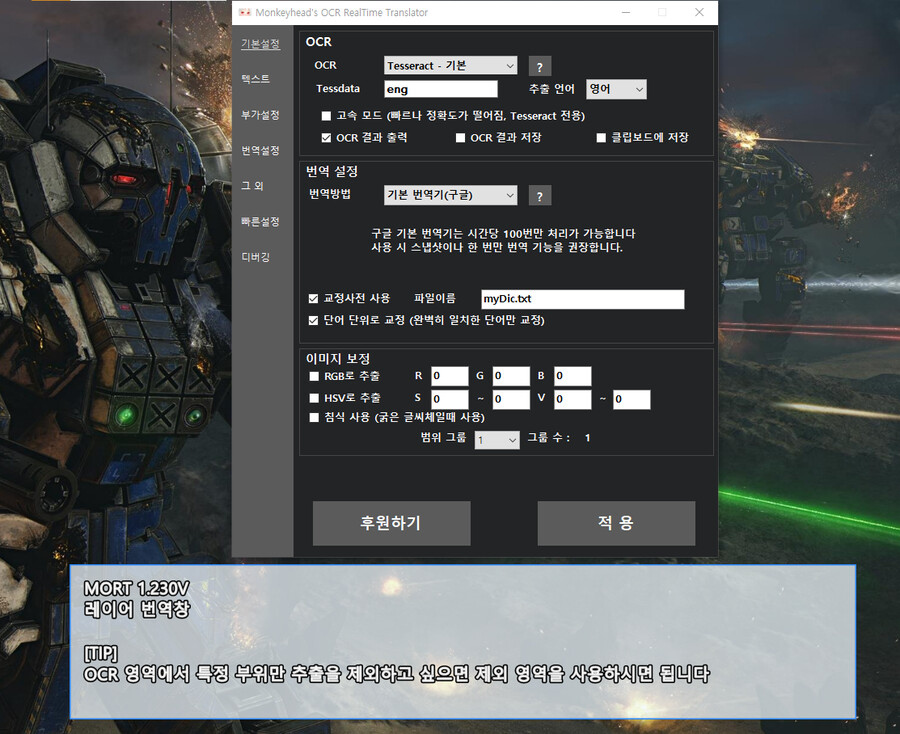Open the 그 외 tab

(252, 186)
